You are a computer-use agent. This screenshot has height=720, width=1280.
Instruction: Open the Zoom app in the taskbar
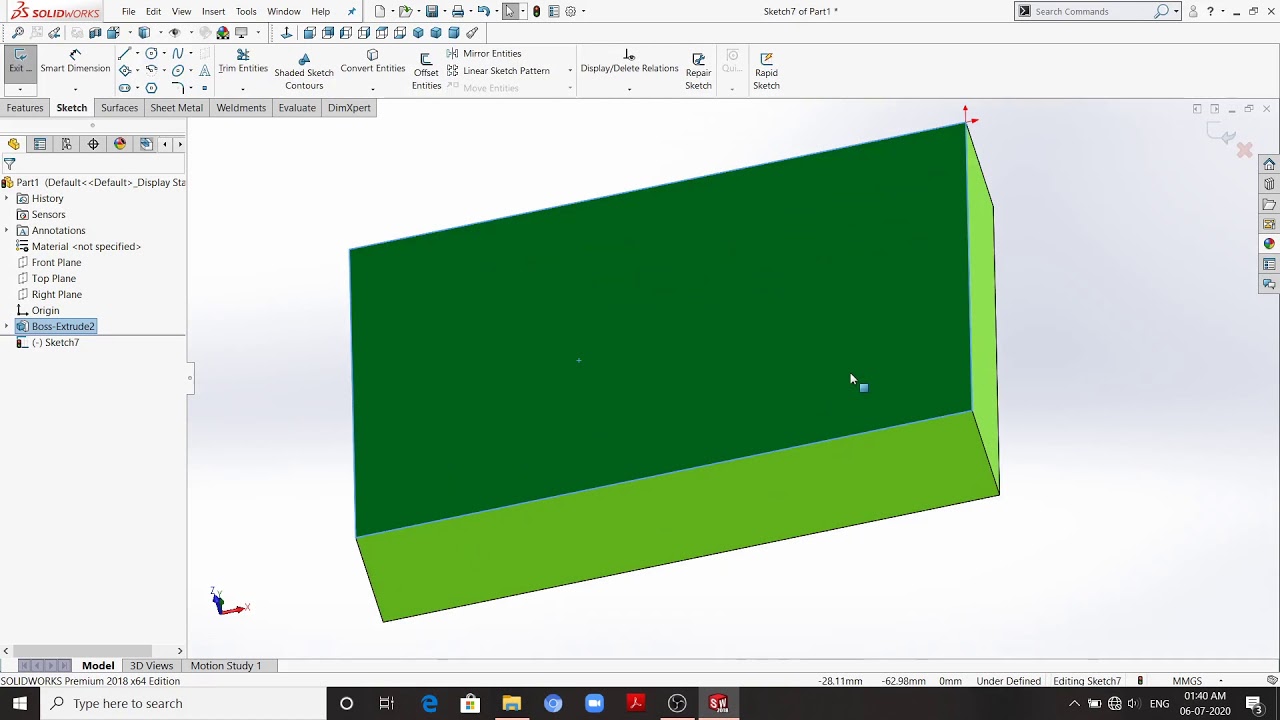(594, 703)
